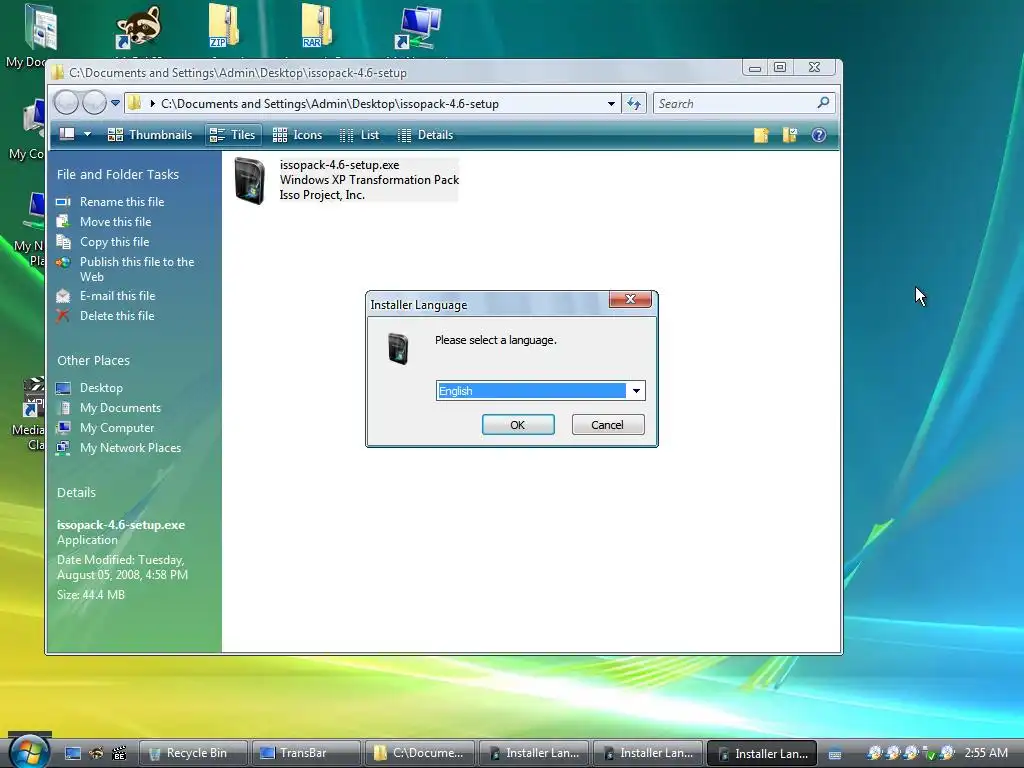Screen dimensions: 1024x768
Task: Click the OK button in Installer Language dialog
Action: [518, 424]
